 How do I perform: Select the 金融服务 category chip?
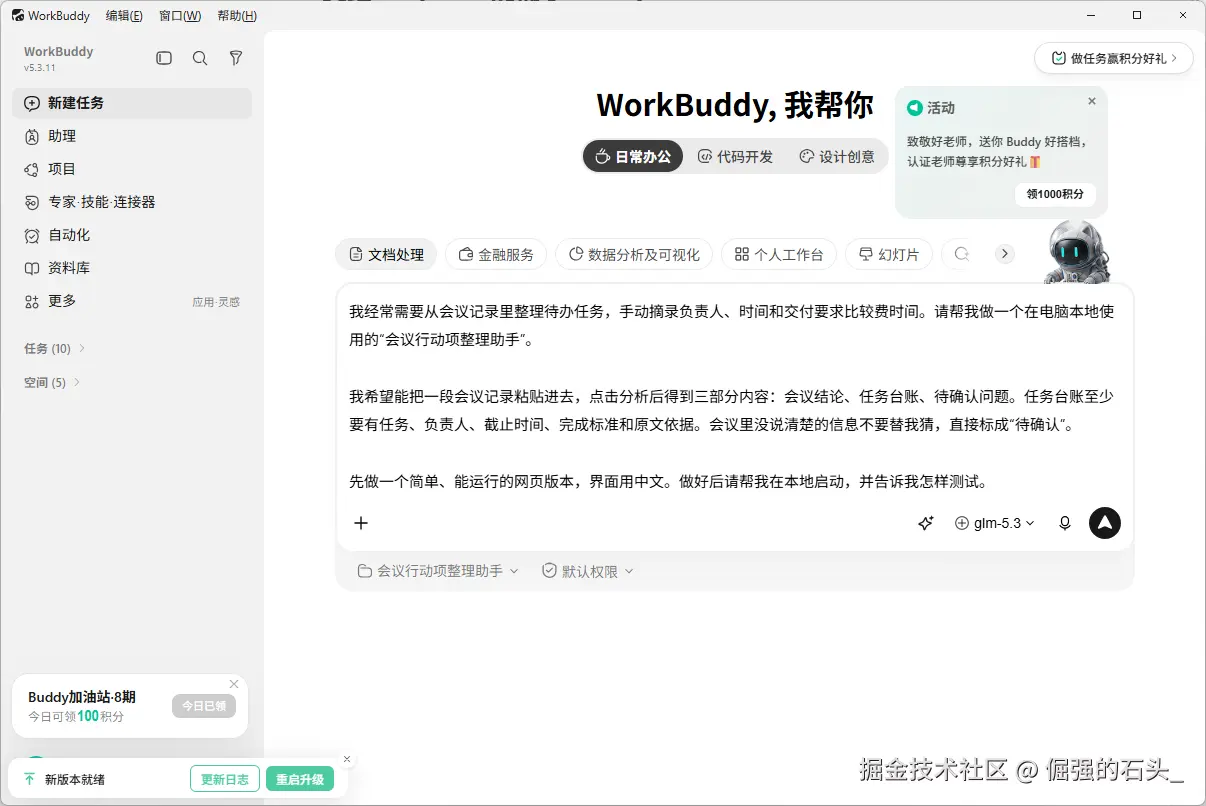[496, 254]
